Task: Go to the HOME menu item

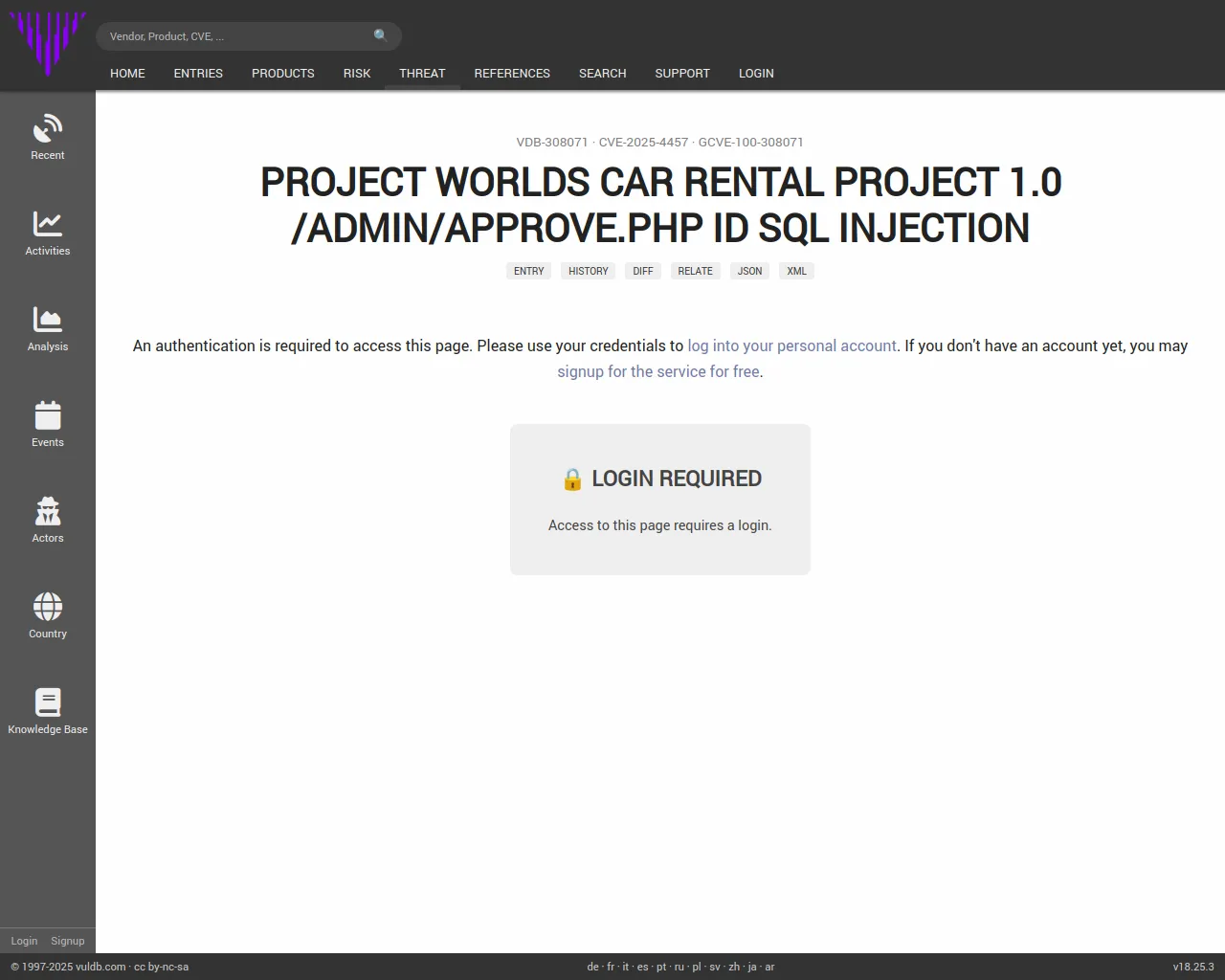Action: click(x=127, y=73)
